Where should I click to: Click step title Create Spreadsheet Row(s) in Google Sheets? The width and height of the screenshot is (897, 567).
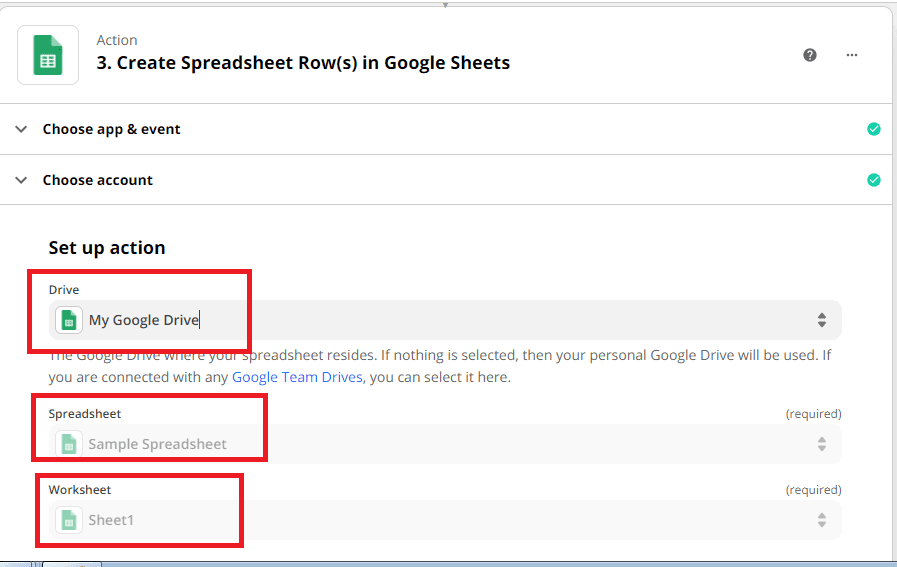(303, 63)
